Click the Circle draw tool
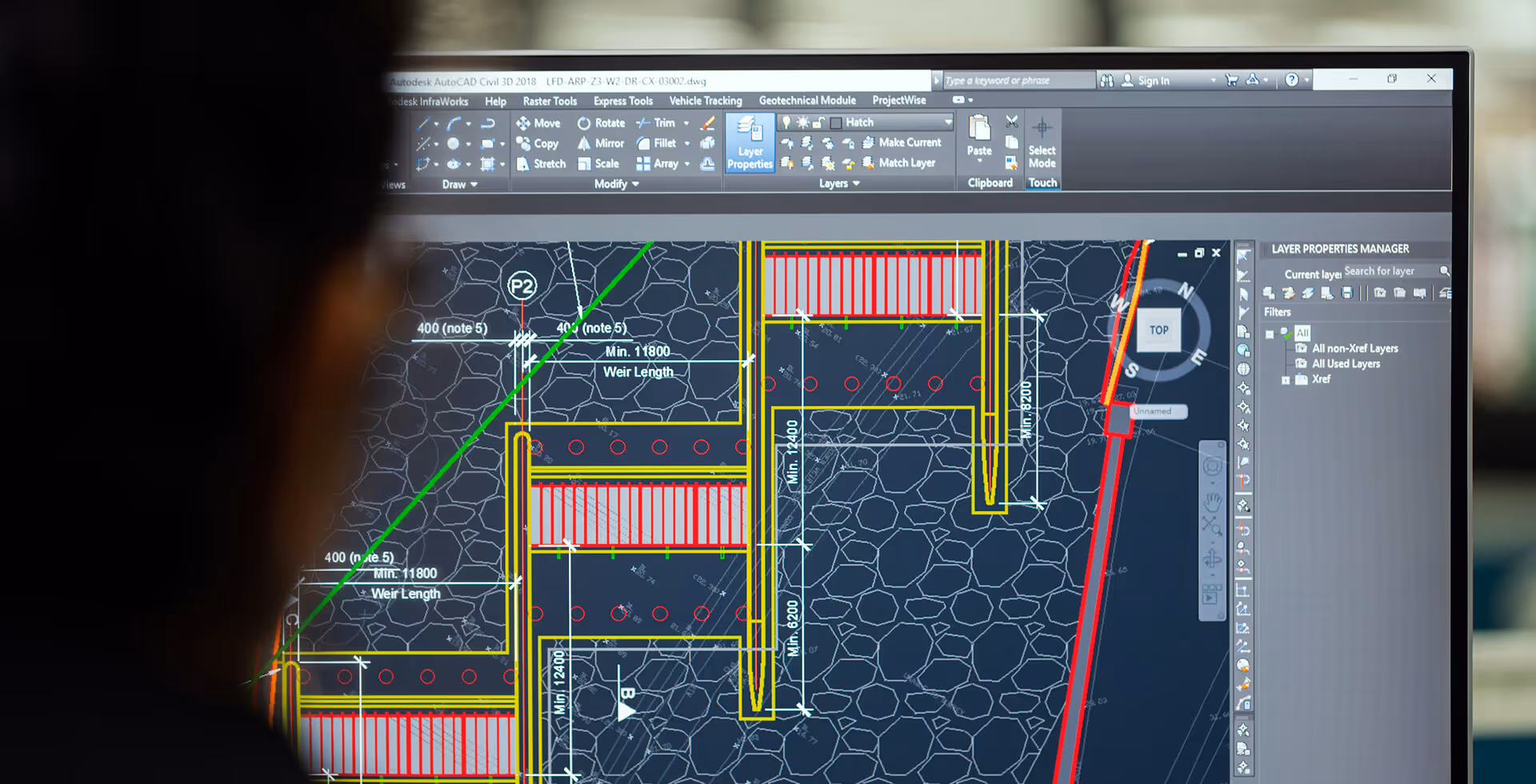Screen dimensions: 1536x784 click(x=454, y=144)
